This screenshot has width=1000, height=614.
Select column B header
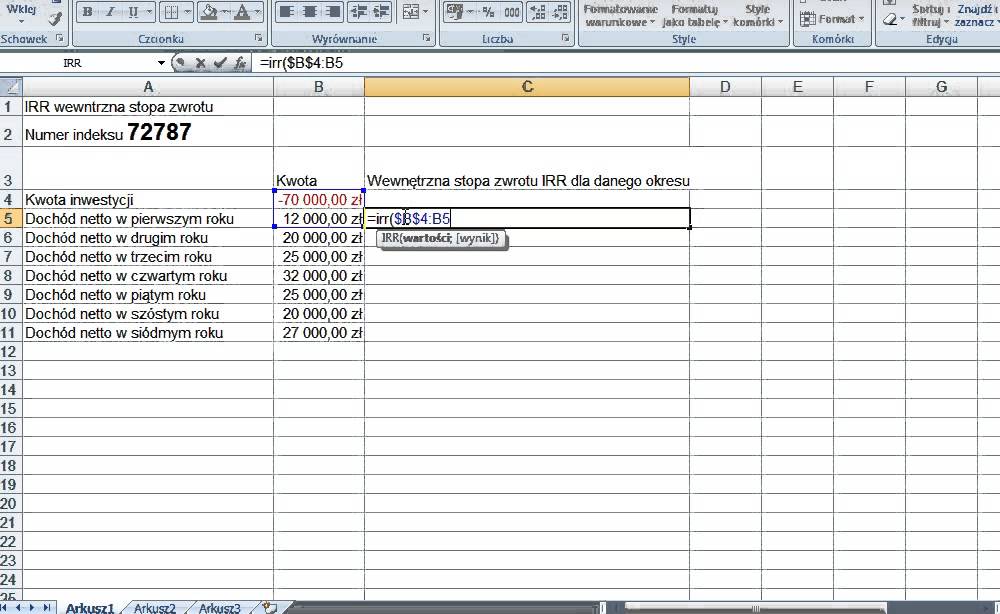click(x=319, y=87)
